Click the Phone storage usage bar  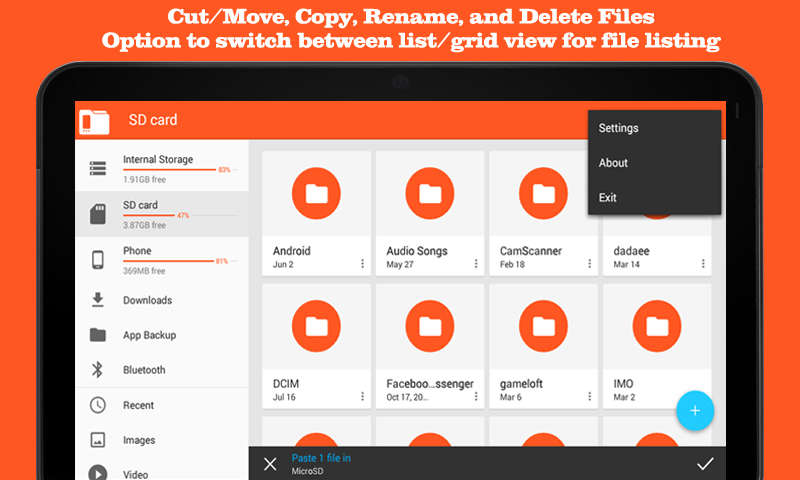(x=168, y=261)
